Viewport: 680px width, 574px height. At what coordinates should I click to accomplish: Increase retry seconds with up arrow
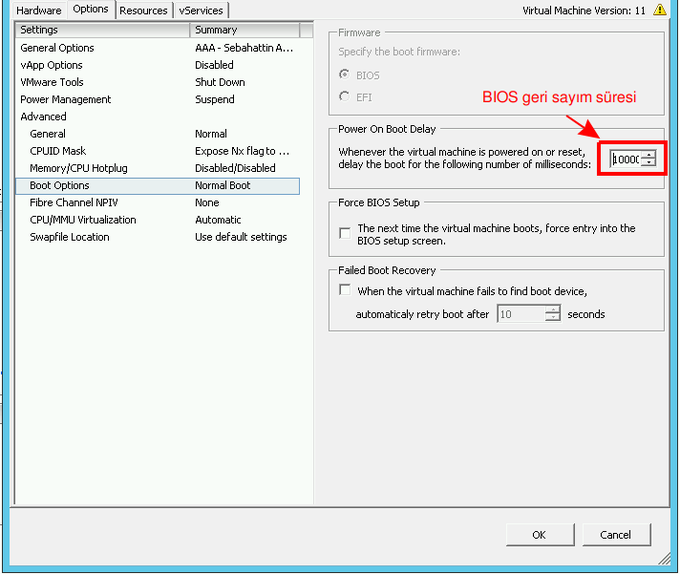552,309
